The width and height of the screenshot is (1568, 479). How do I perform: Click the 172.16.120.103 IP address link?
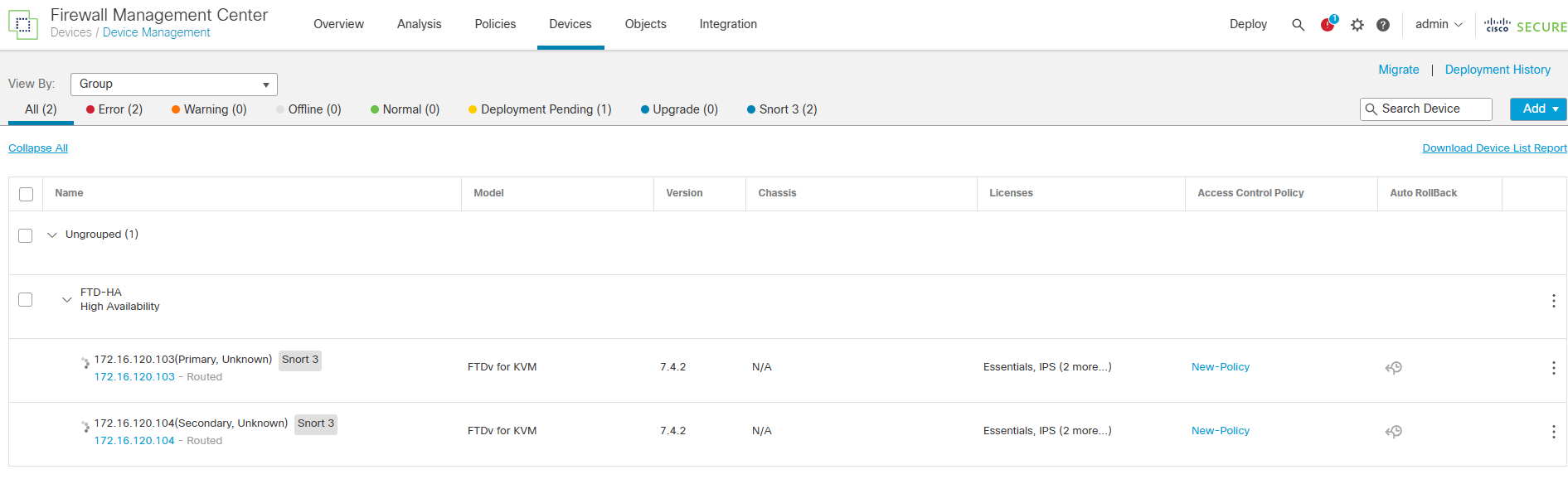tap(134, 377)
